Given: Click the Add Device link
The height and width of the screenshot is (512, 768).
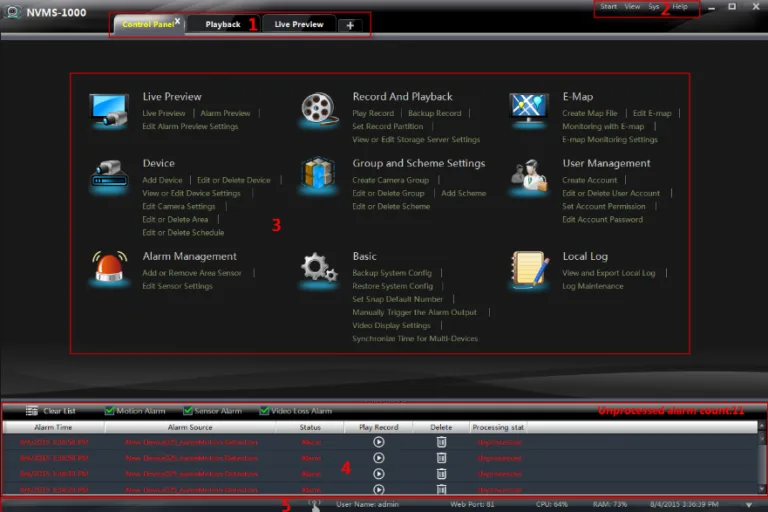Looking at the screenshot, I should point(162,180).
